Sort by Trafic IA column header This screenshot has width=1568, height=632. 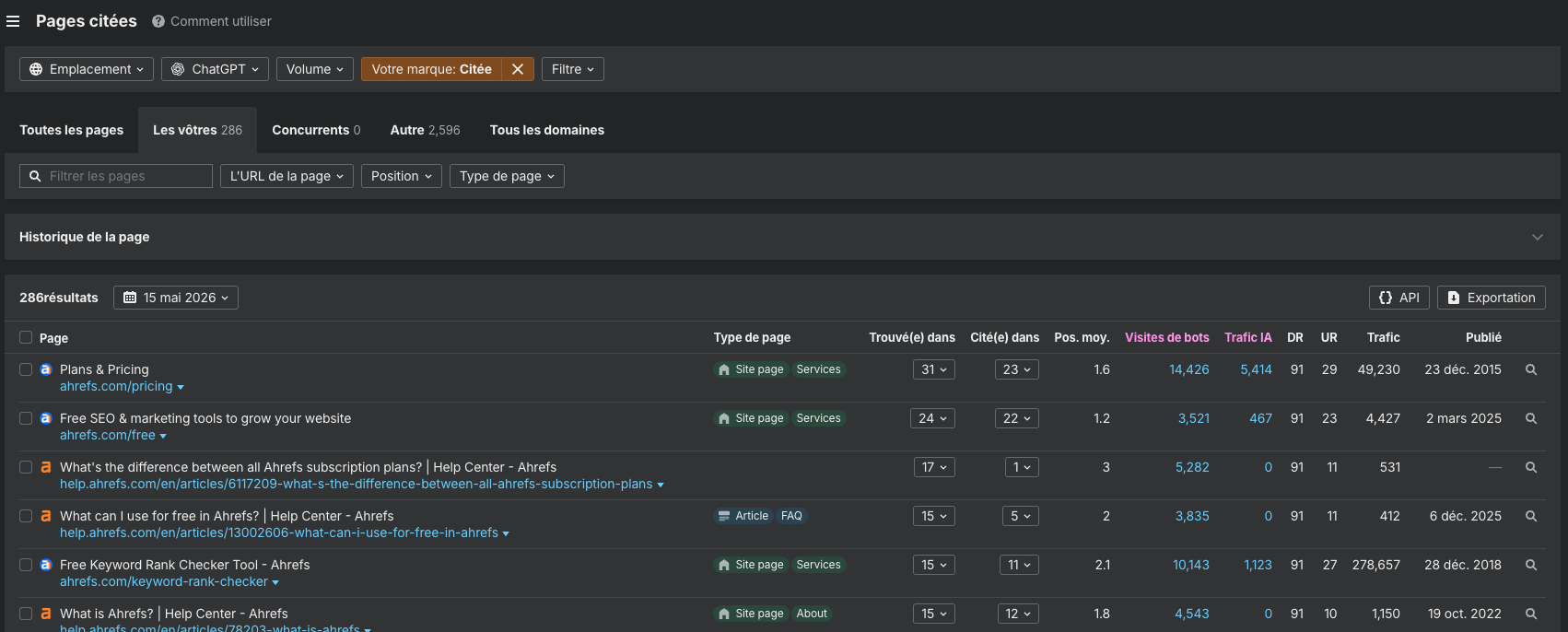(x=1248, y=337)
